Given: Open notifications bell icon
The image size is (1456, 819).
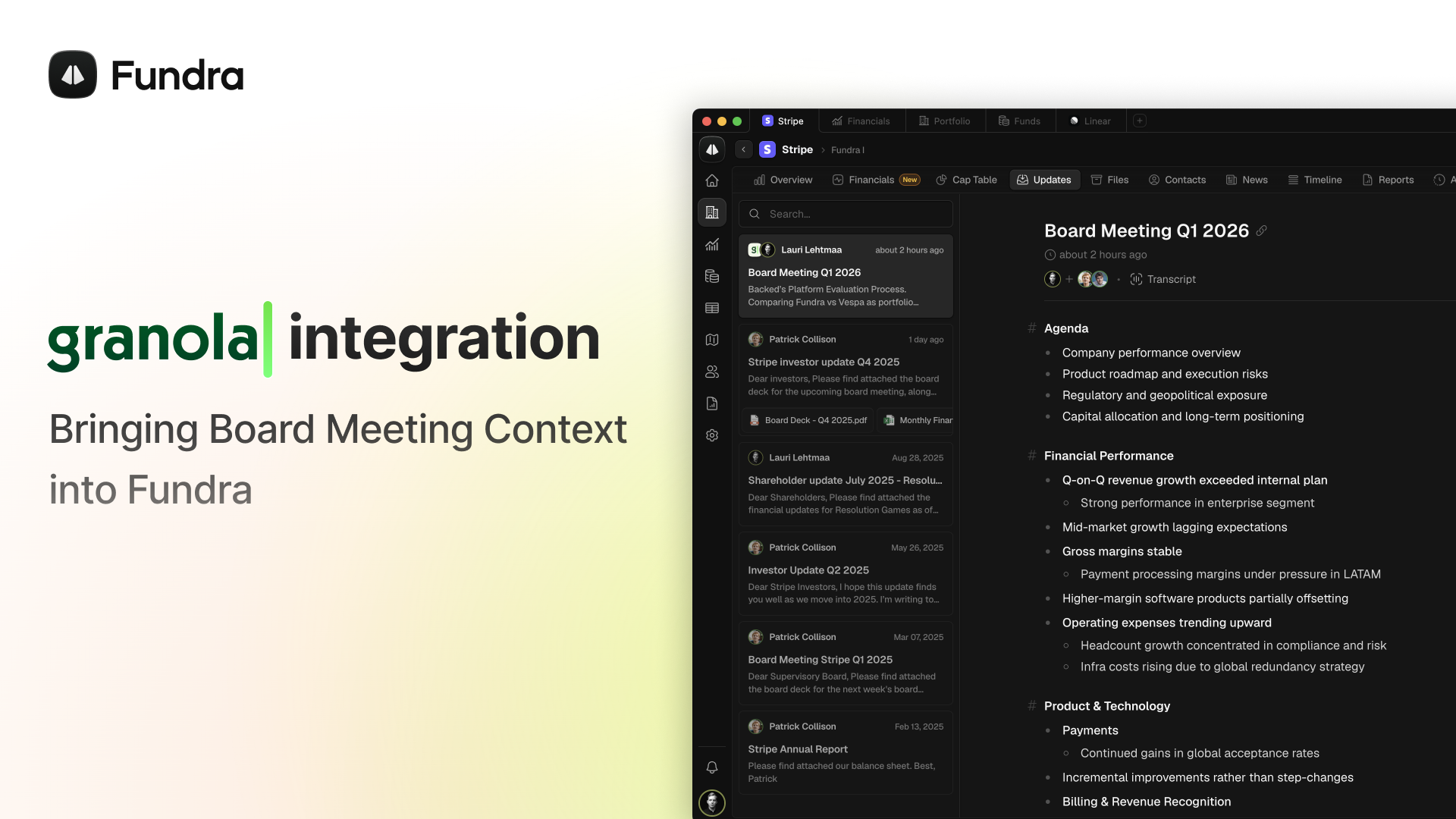Looking at the screenshot, I should point(711,767).
